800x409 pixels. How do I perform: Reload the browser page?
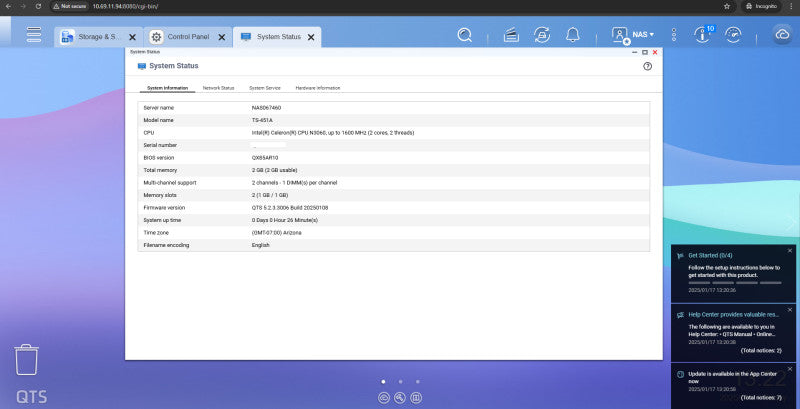coord(38,6)
